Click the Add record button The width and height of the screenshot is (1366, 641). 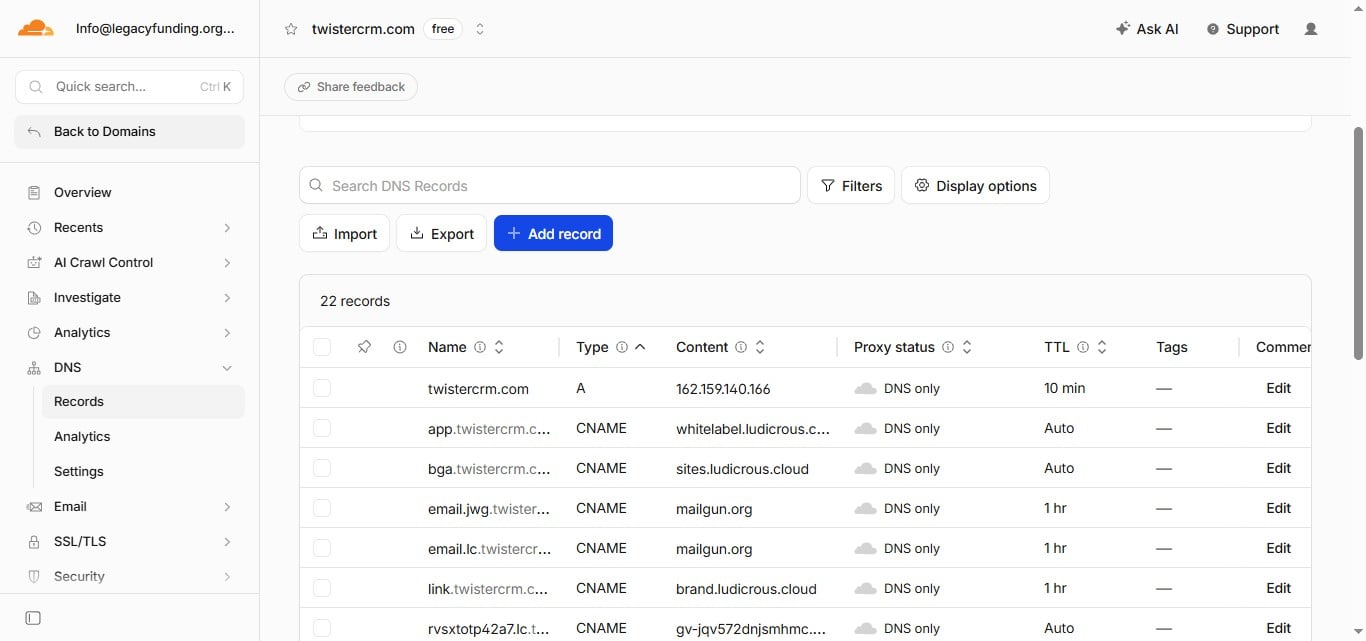coord(553,233)
